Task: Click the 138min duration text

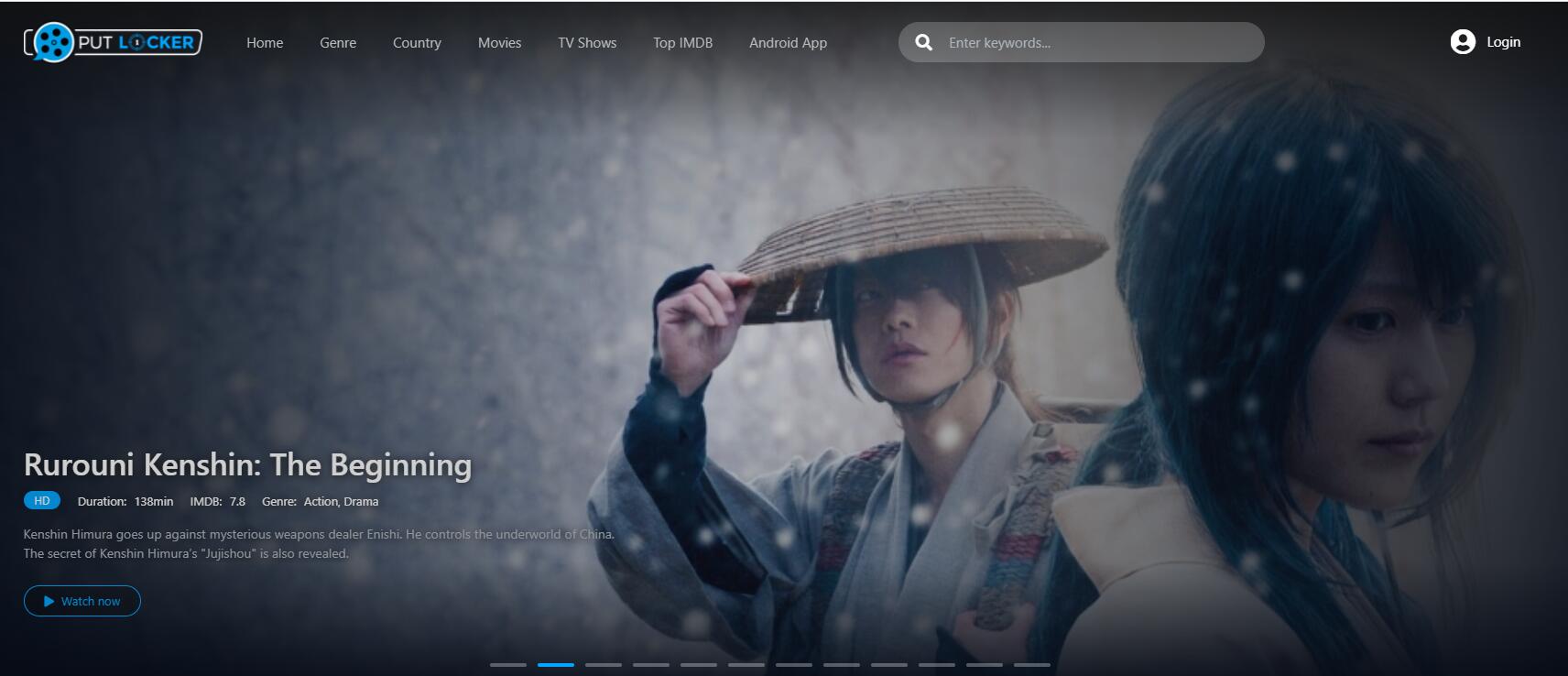Action: (x=154, y=501)
